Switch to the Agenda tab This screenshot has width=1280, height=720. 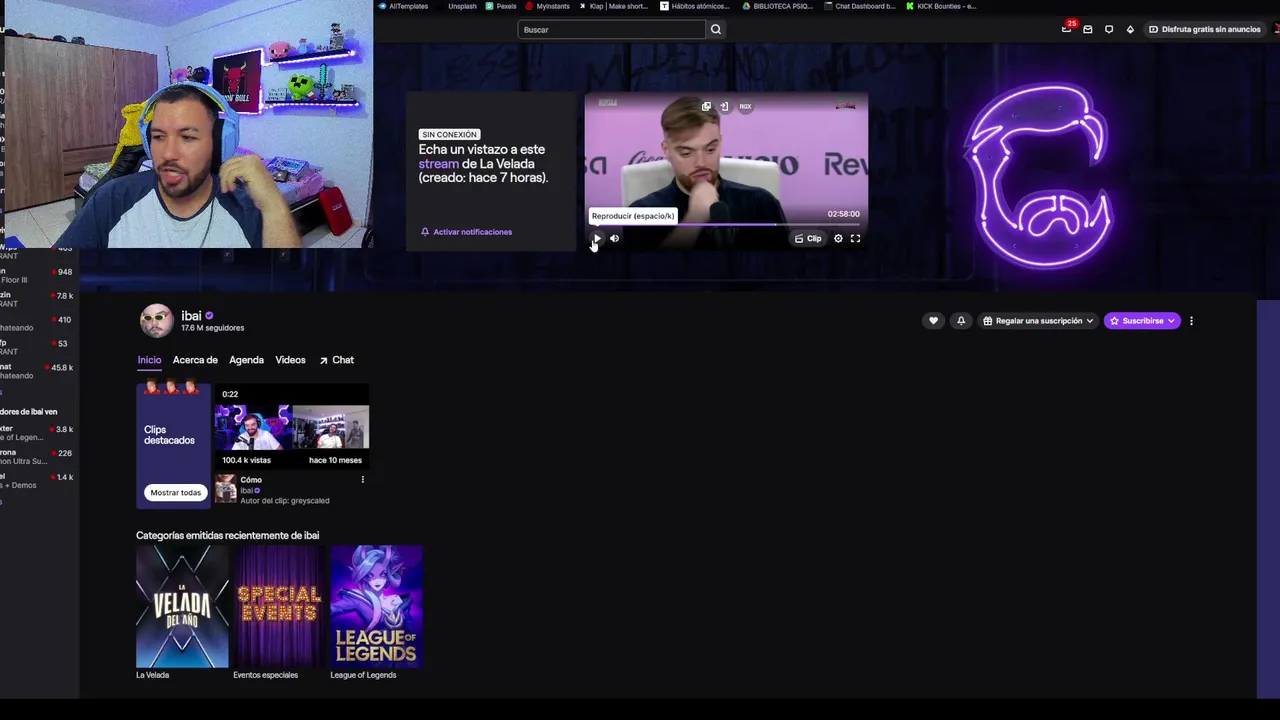pos(246,360)
